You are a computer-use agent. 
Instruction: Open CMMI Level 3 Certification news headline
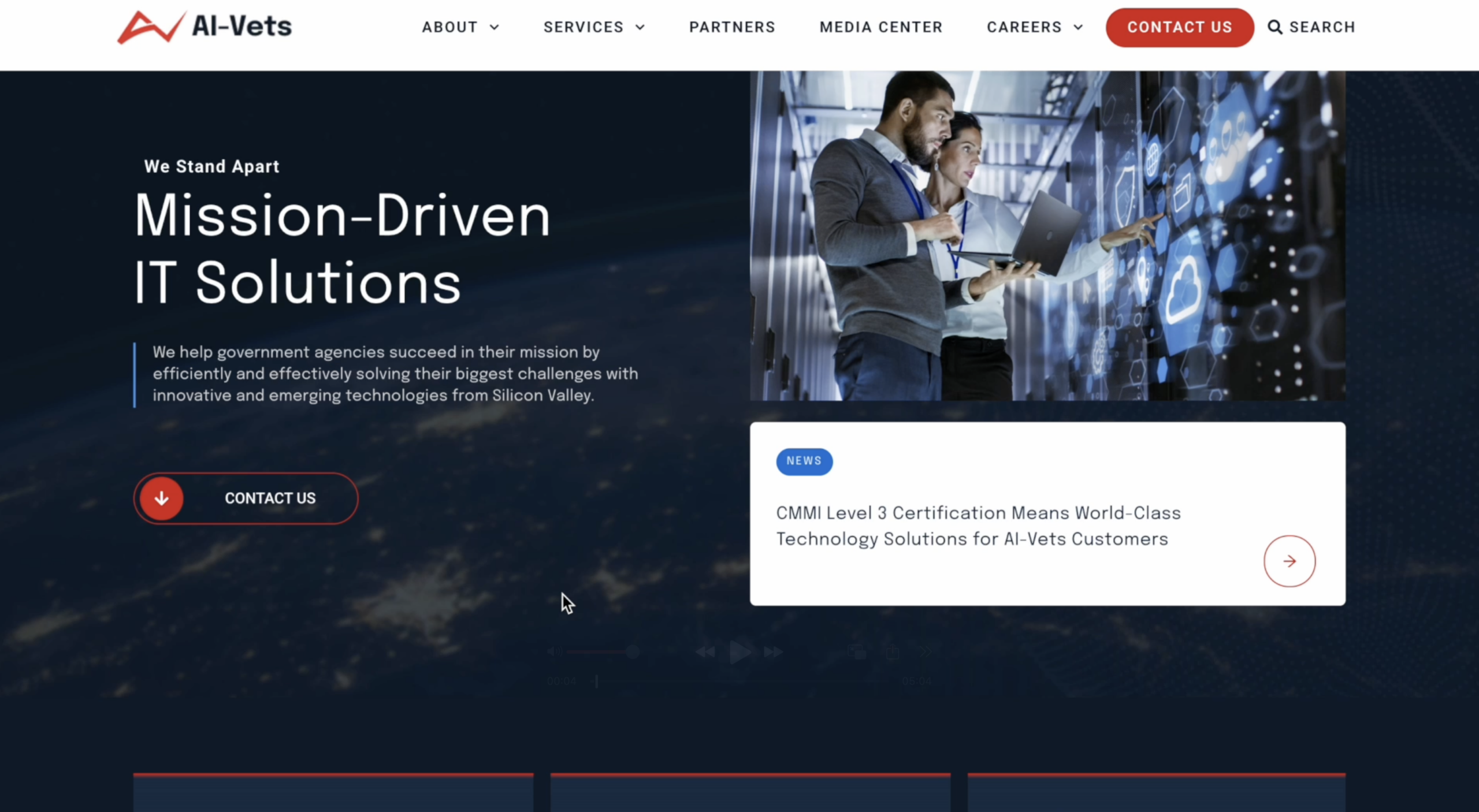pos(978,526)
